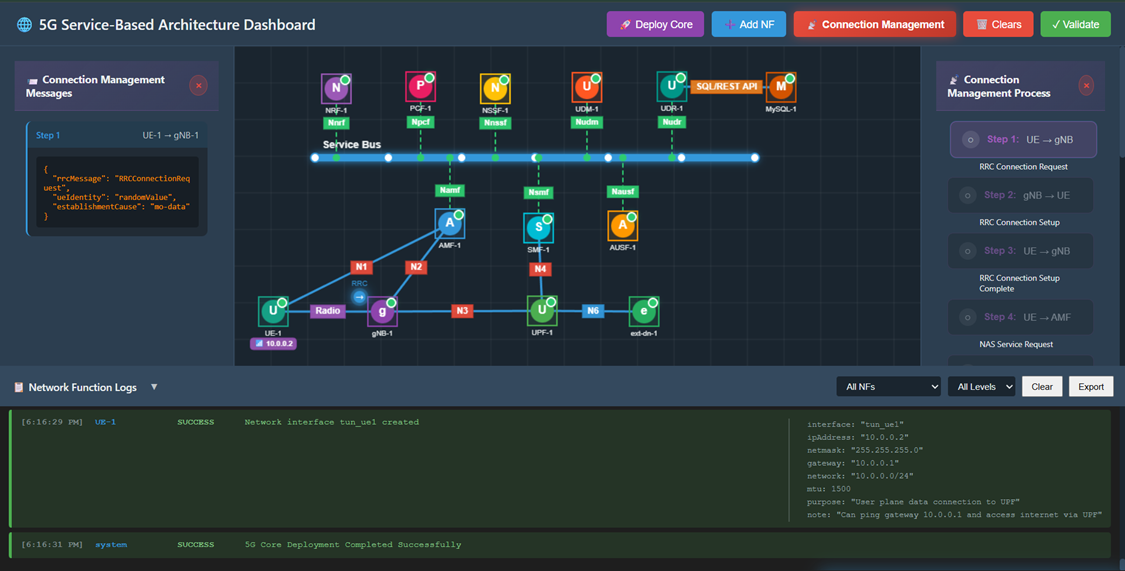This screenshot has width=1125, height=571.
Task: Select the gNB-1 base station node
Action: tap(381, 312)
